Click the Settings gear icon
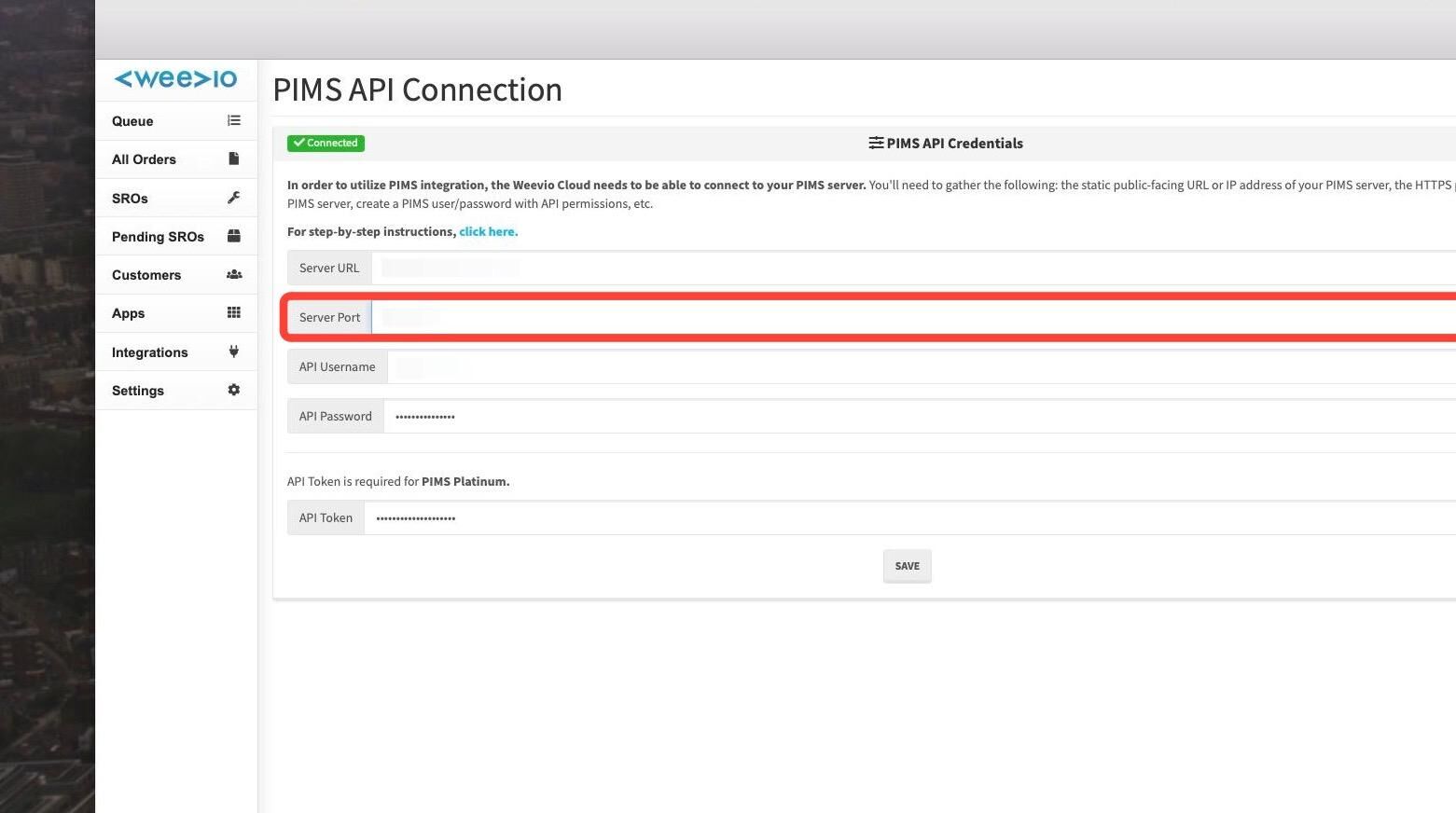1456x813 pixels. coord(234,390)
